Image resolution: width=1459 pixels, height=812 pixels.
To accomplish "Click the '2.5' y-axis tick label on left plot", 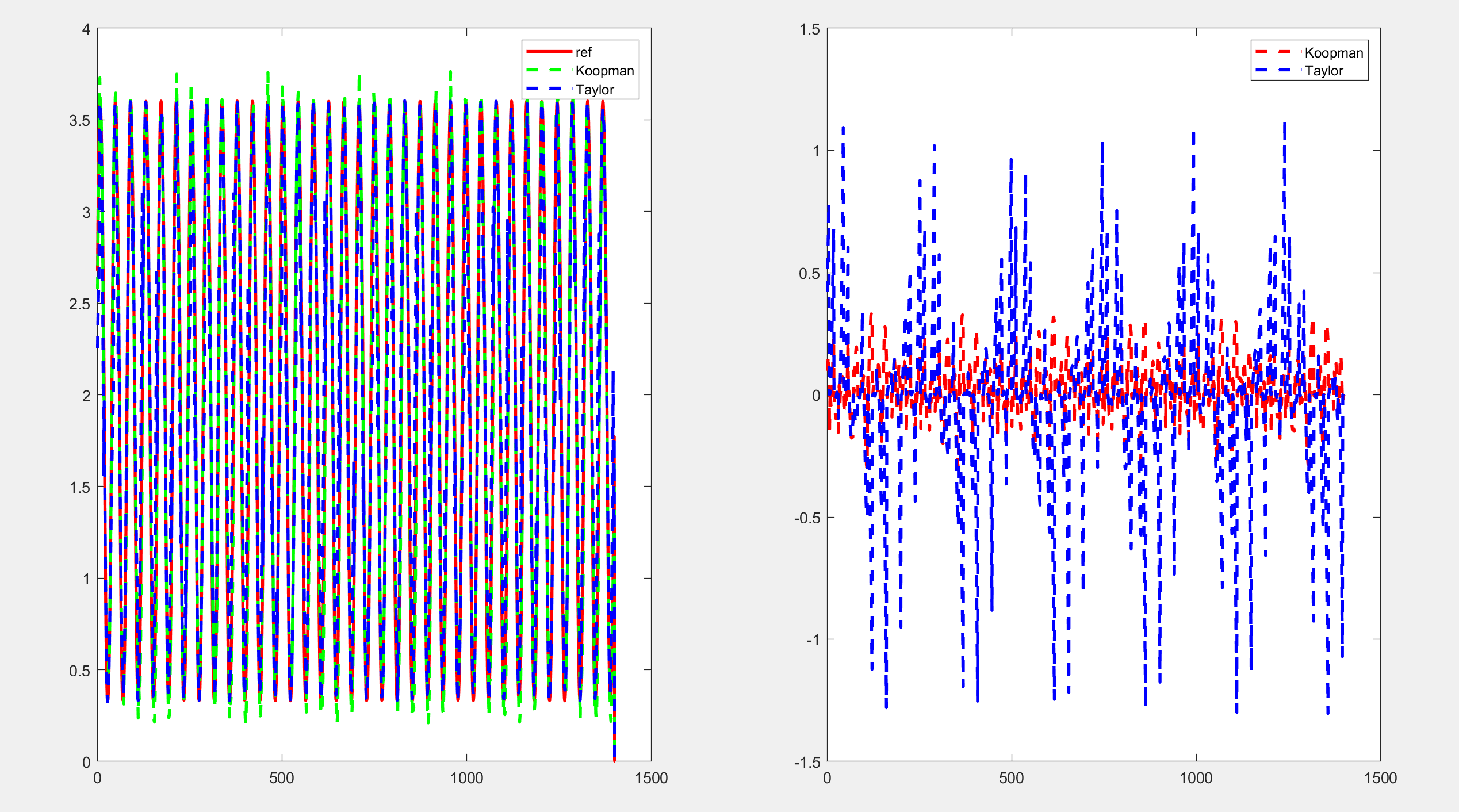I will 80,304.
